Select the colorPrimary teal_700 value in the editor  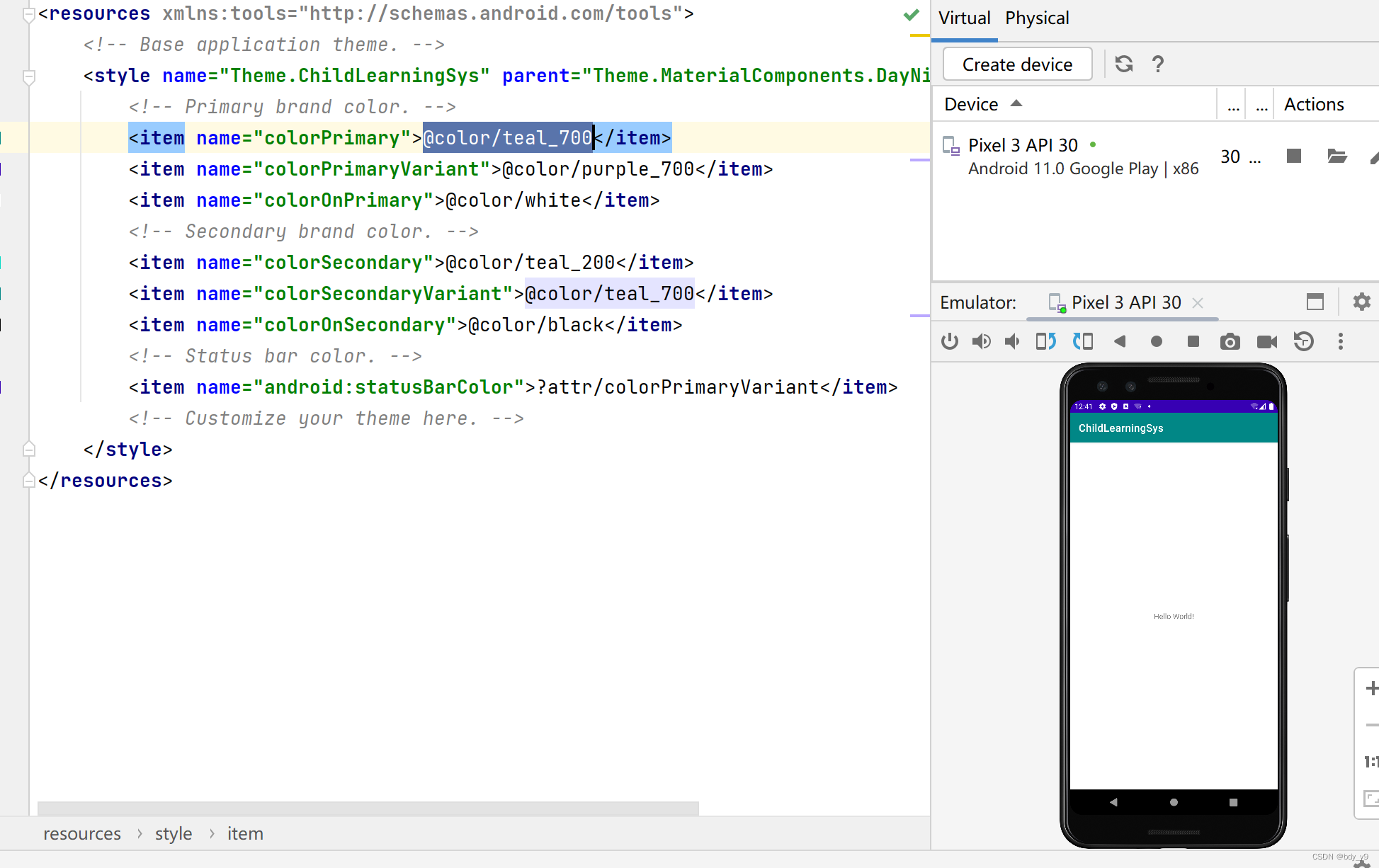(507, 137)
